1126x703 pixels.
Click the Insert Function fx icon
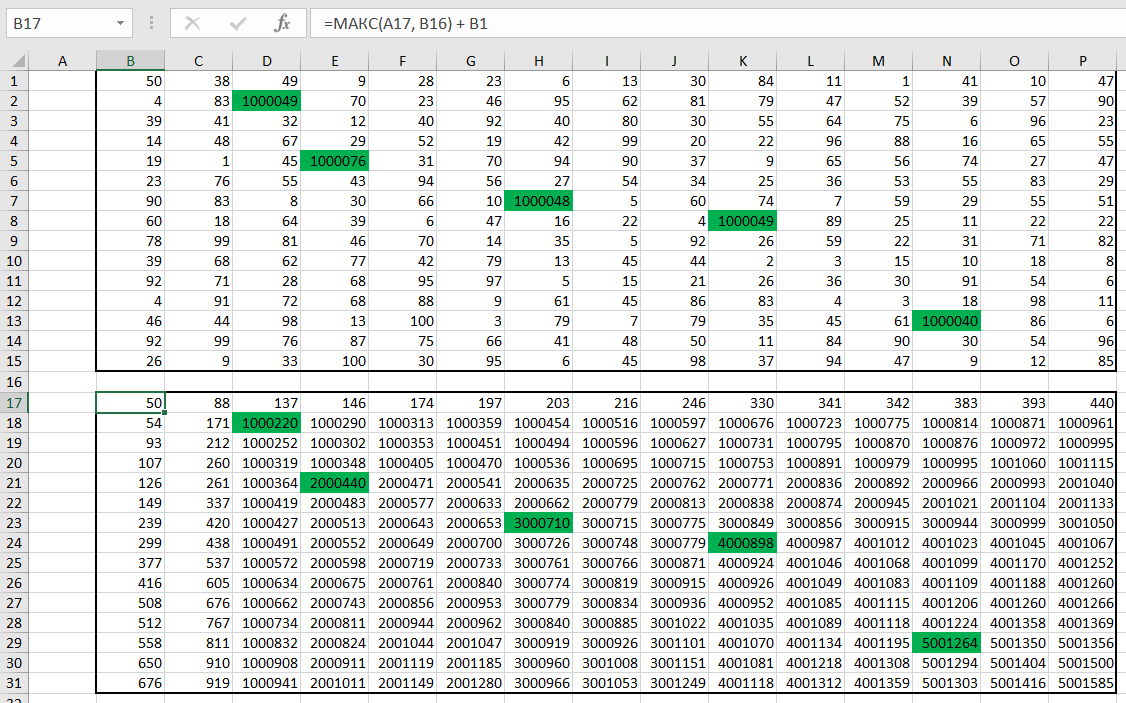(x=283, y=23)
